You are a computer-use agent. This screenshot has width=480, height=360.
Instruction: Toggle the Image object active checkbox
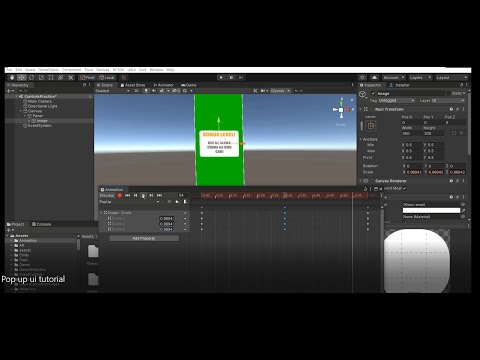(x=373, y=94)
